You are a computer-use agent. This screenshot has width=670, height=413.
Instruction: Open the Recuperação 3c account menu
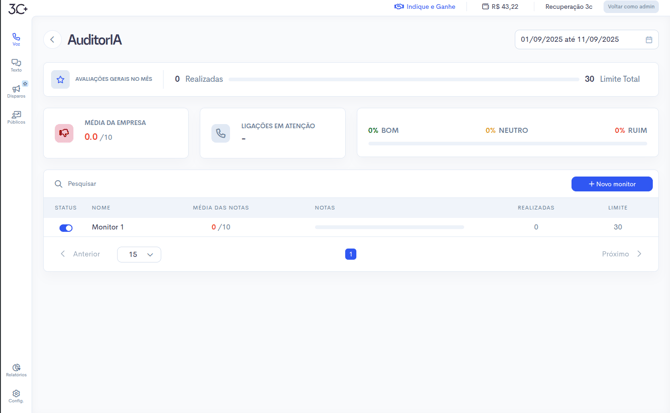click(x=568, y=7)
